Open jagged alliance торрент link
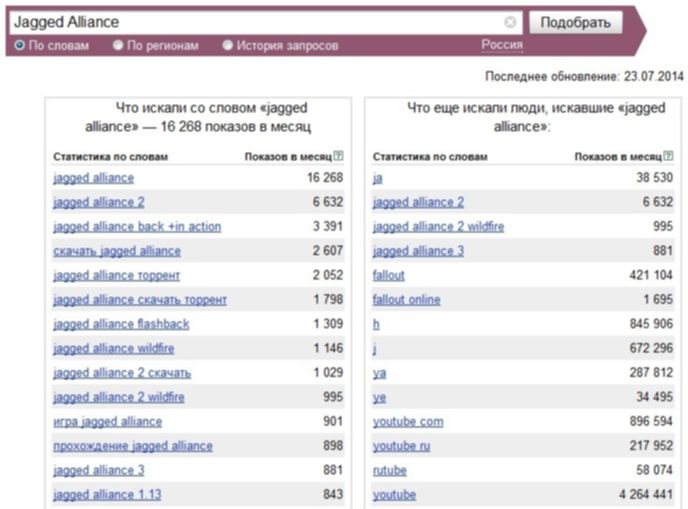688x509 pixels. [x=116, y=276]
